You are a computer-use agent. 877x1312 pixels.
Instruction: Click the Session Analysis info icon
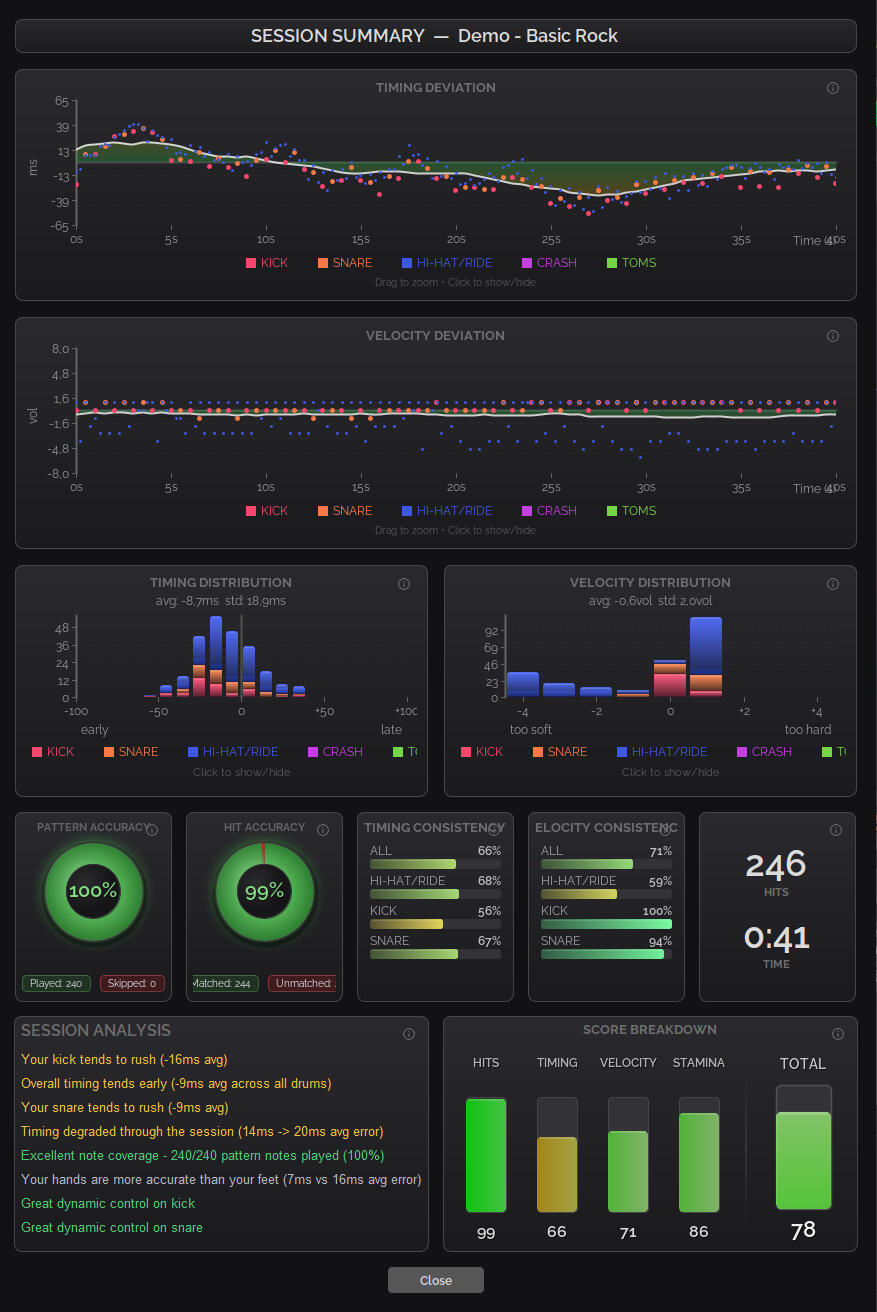[408, 1034]
